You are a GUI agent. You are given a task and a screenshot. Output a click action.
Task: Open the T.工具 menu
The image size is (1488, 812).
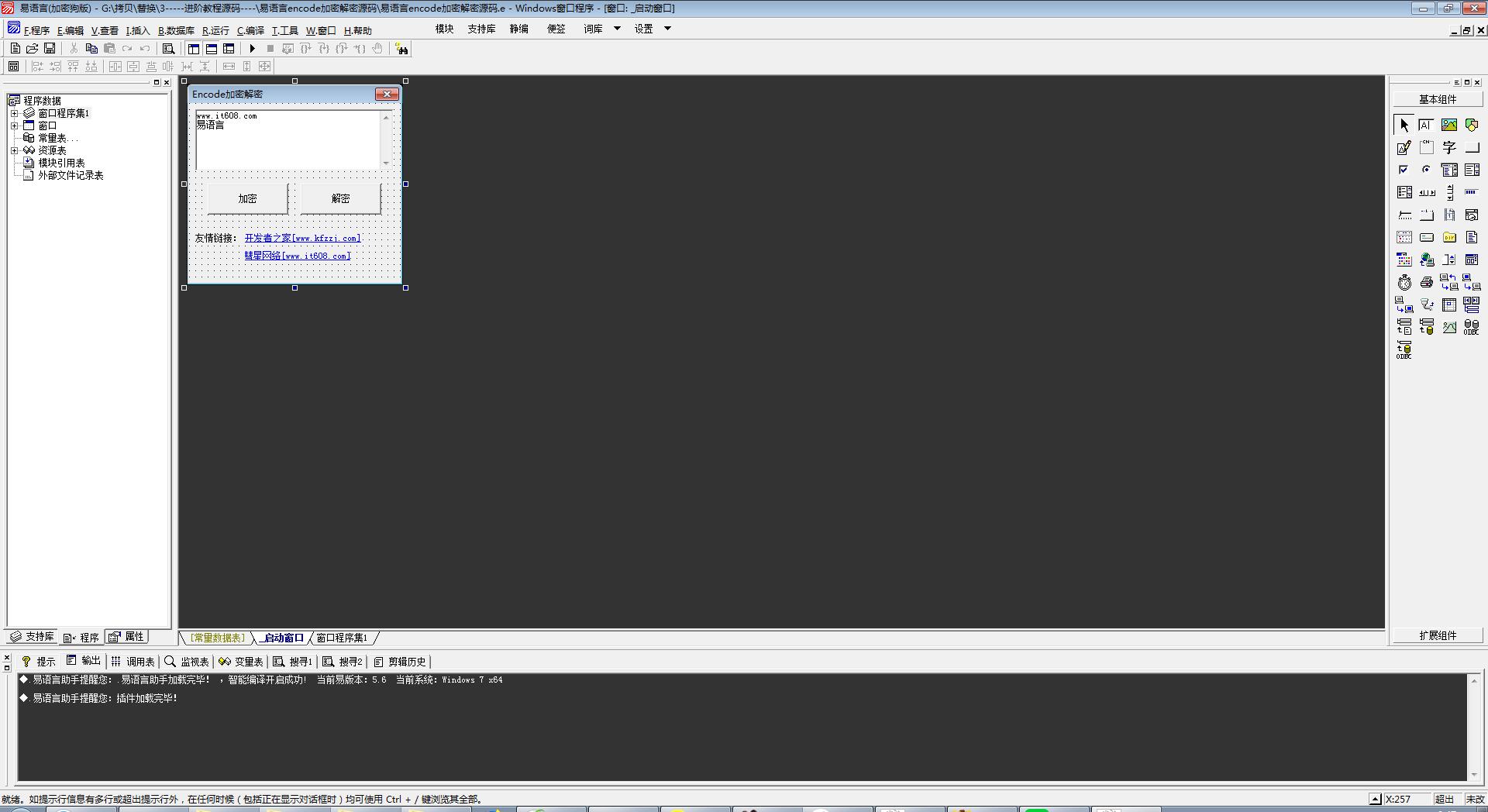284,30
